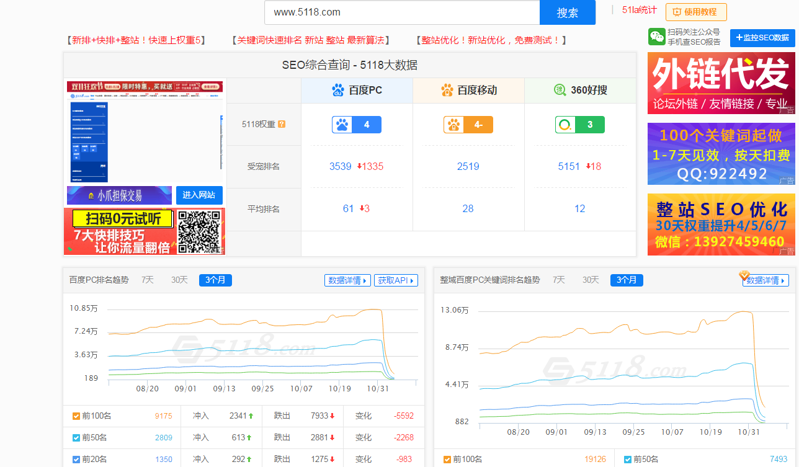Click the Baidu PC weight badge showing 4
799x467 pixels.
[356, 124]
